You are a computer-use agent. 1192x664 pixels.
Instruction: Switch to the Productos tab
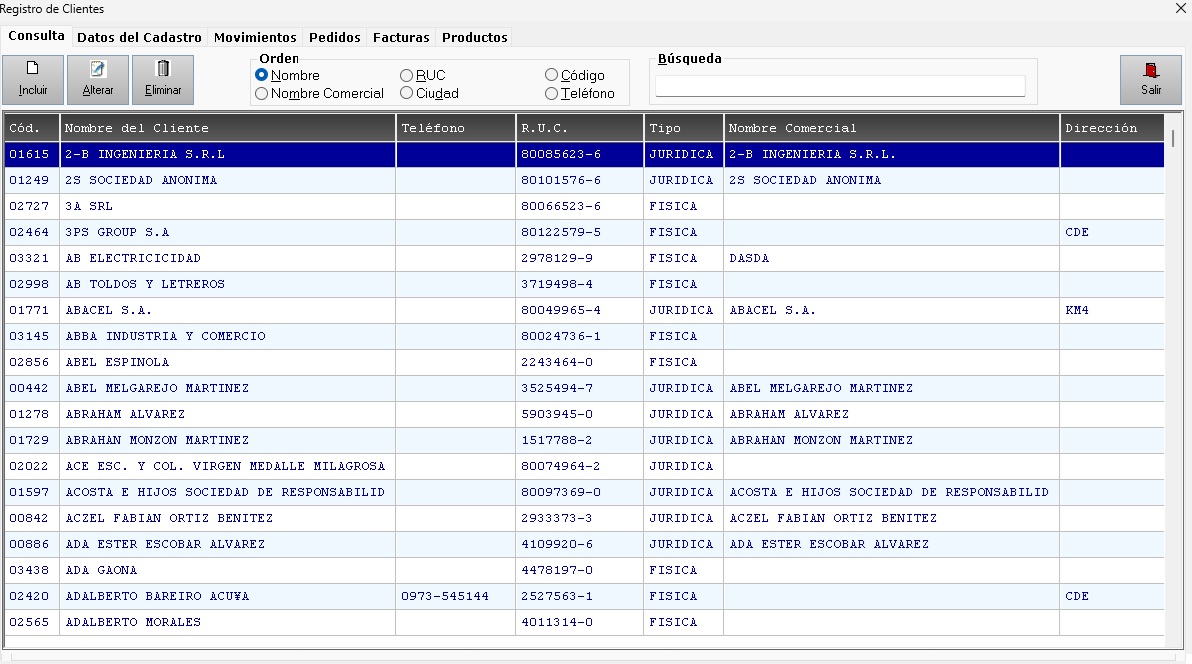pos(474,37)
